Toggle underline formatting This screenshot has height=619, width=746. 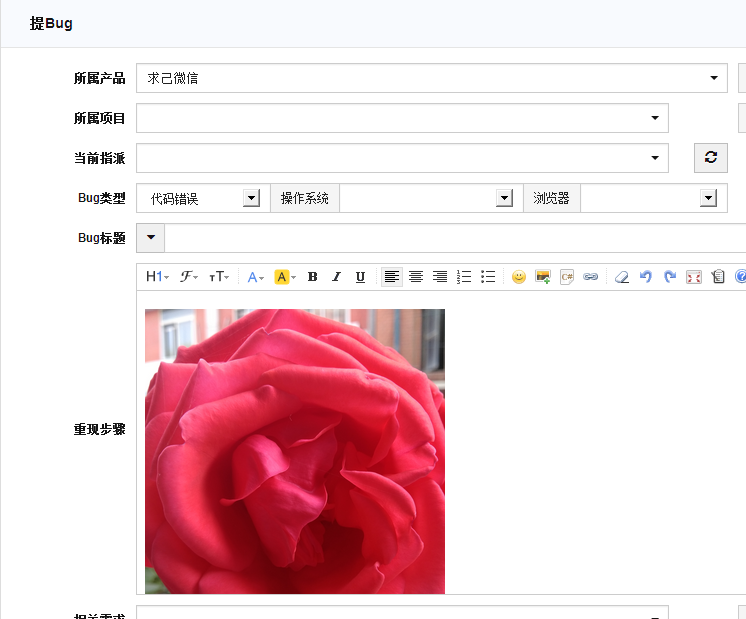pos(361,276)
